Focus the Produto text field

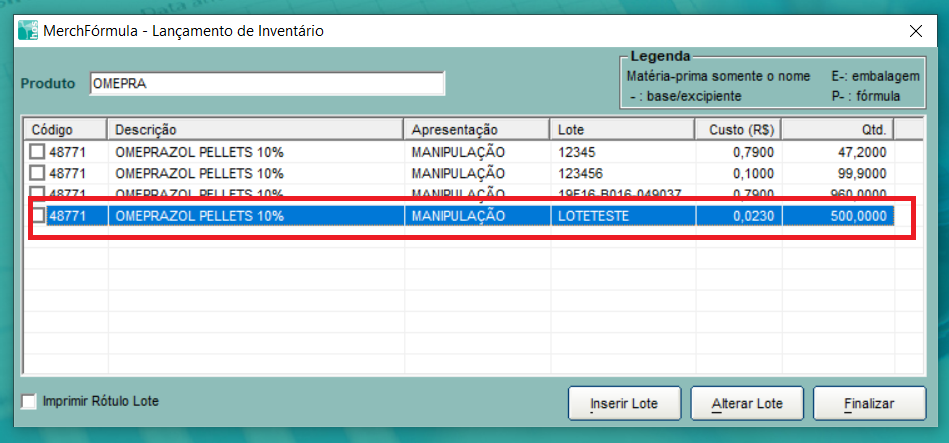tap(265, 84)
